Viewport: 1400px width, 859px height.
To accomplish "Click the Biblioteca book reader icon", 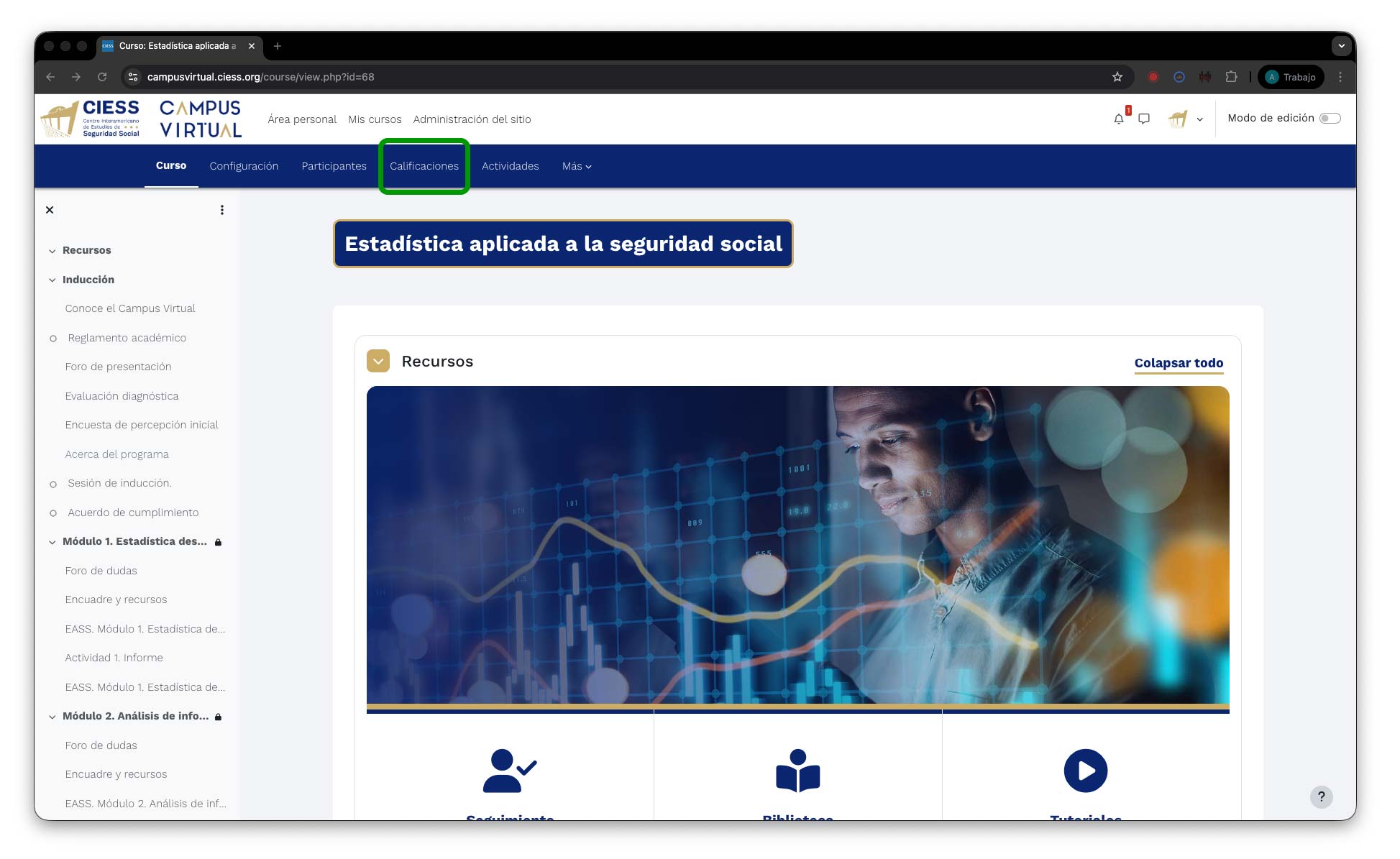I will pos(797,771).
